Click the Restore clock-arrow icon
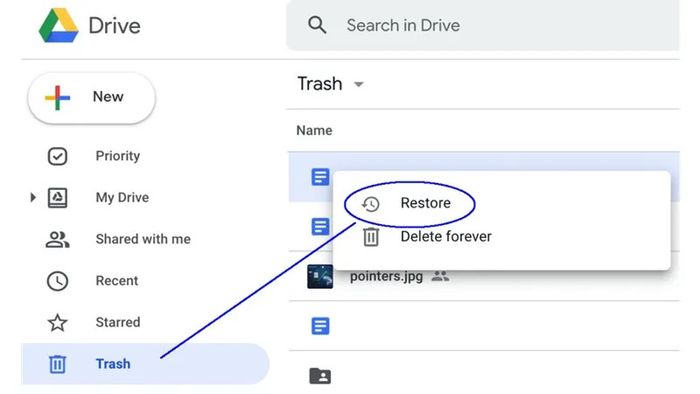This screenshot has width=700, height=394. [371, 204]
